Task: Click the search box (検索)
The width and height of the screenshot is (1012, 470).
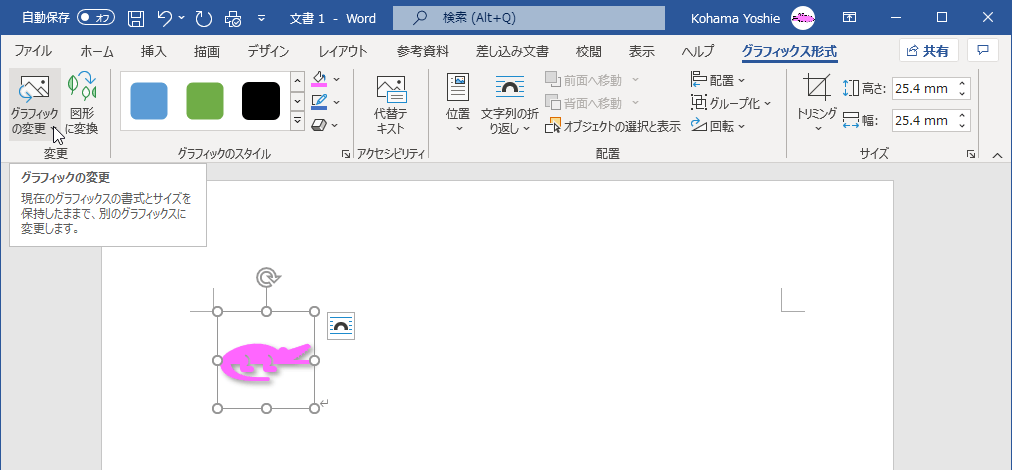Action: tap(529, 18)
